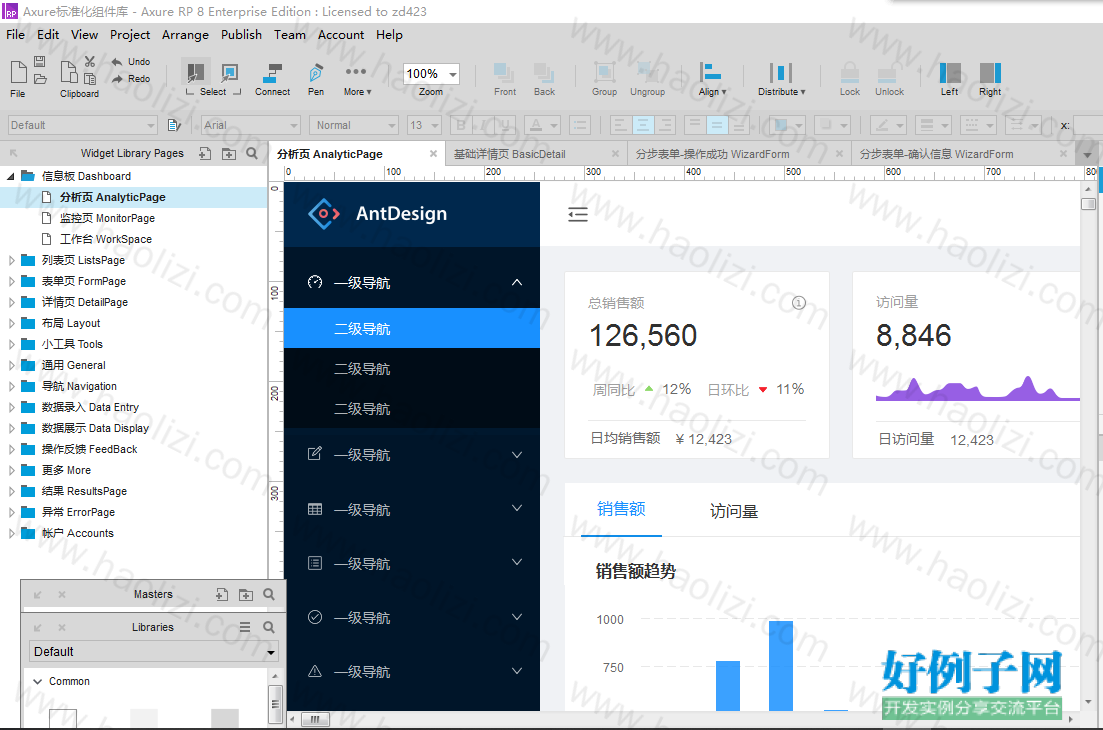
Task: Click the info icon on 总销售额 card
Action: click(x=799, y=302)
